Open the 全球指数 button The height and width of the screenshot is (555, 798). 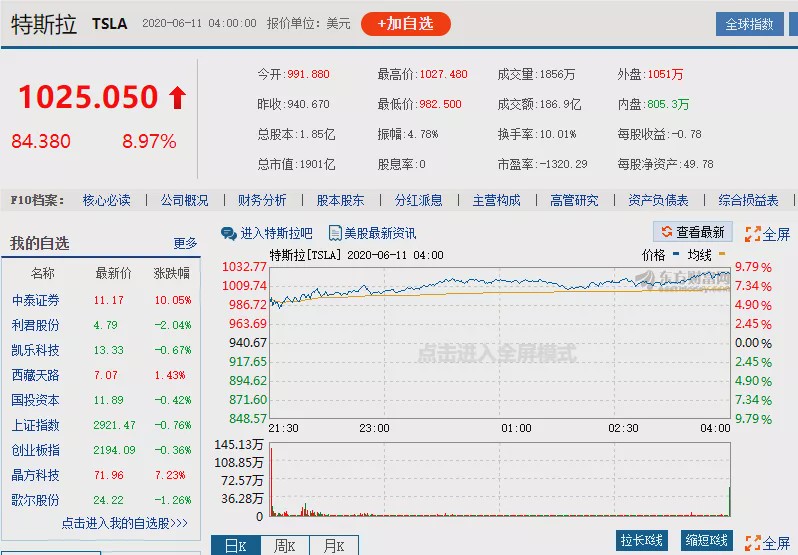click(749, 24)
